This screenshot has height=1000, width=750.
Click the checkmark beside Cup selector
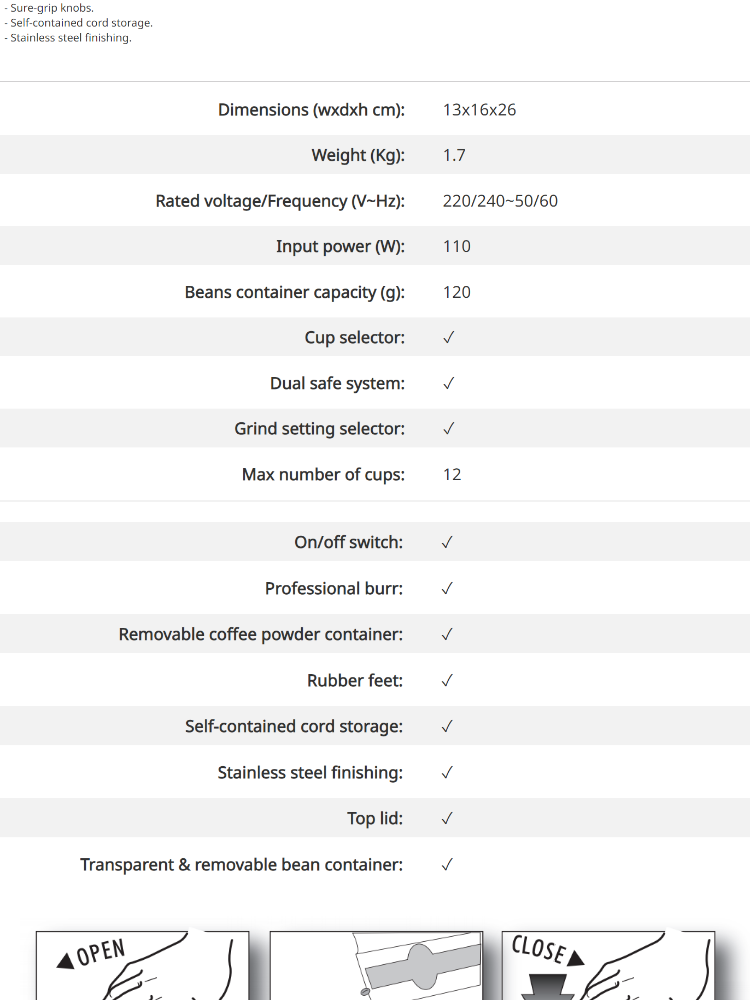[448, 337]
